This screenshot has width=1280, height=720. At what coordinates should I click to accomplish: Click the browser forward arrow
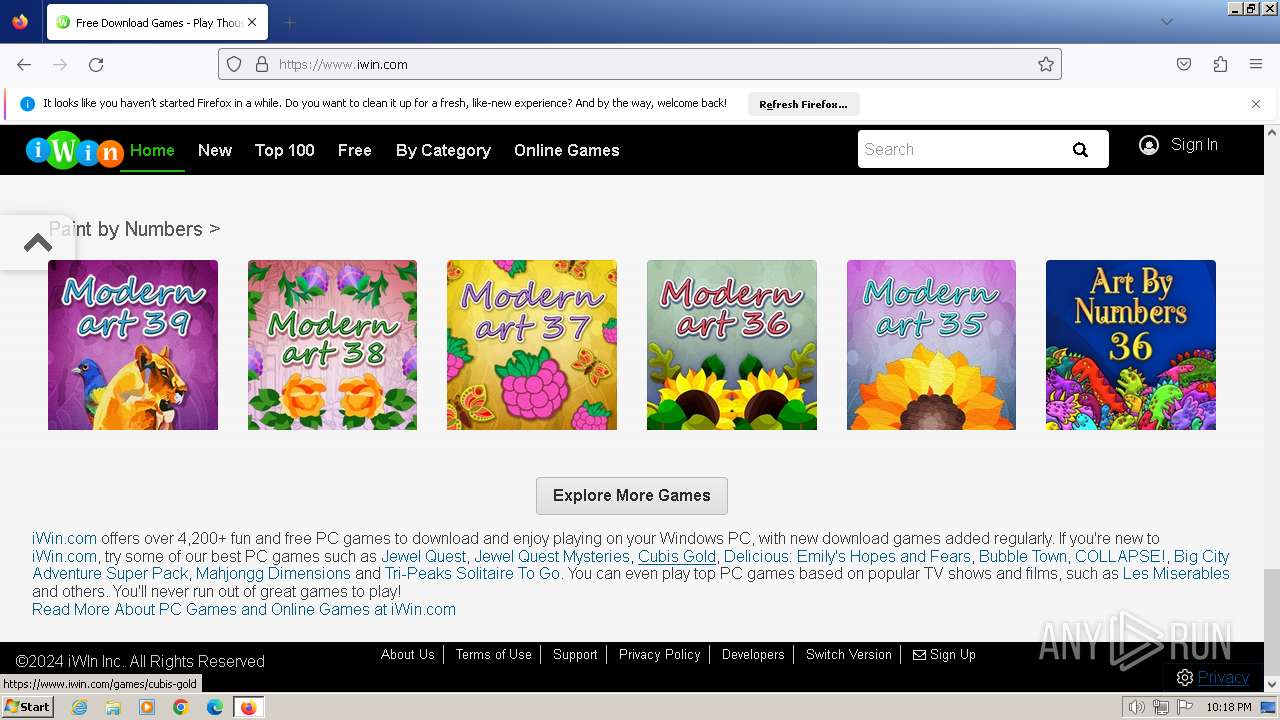coord(60,64)
